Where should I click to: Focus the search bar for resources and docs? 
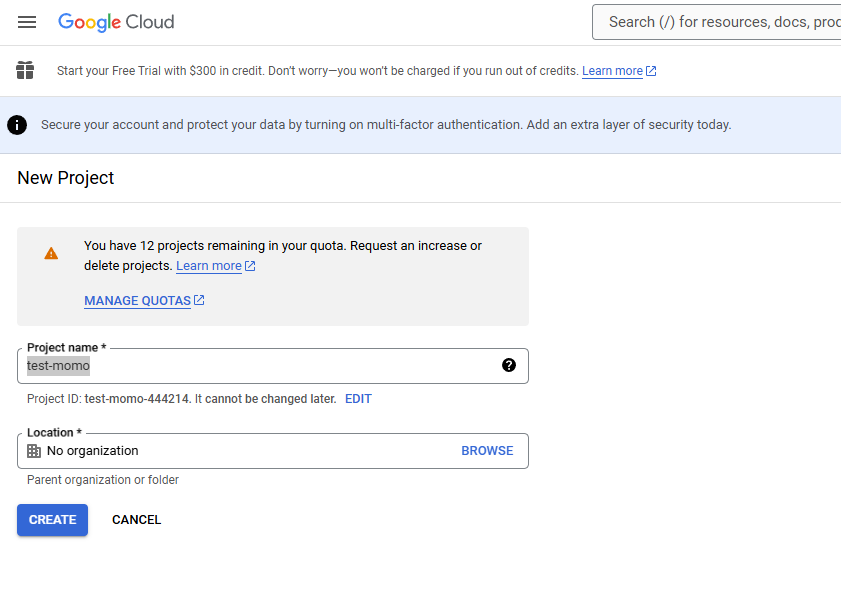click(720, 22)
